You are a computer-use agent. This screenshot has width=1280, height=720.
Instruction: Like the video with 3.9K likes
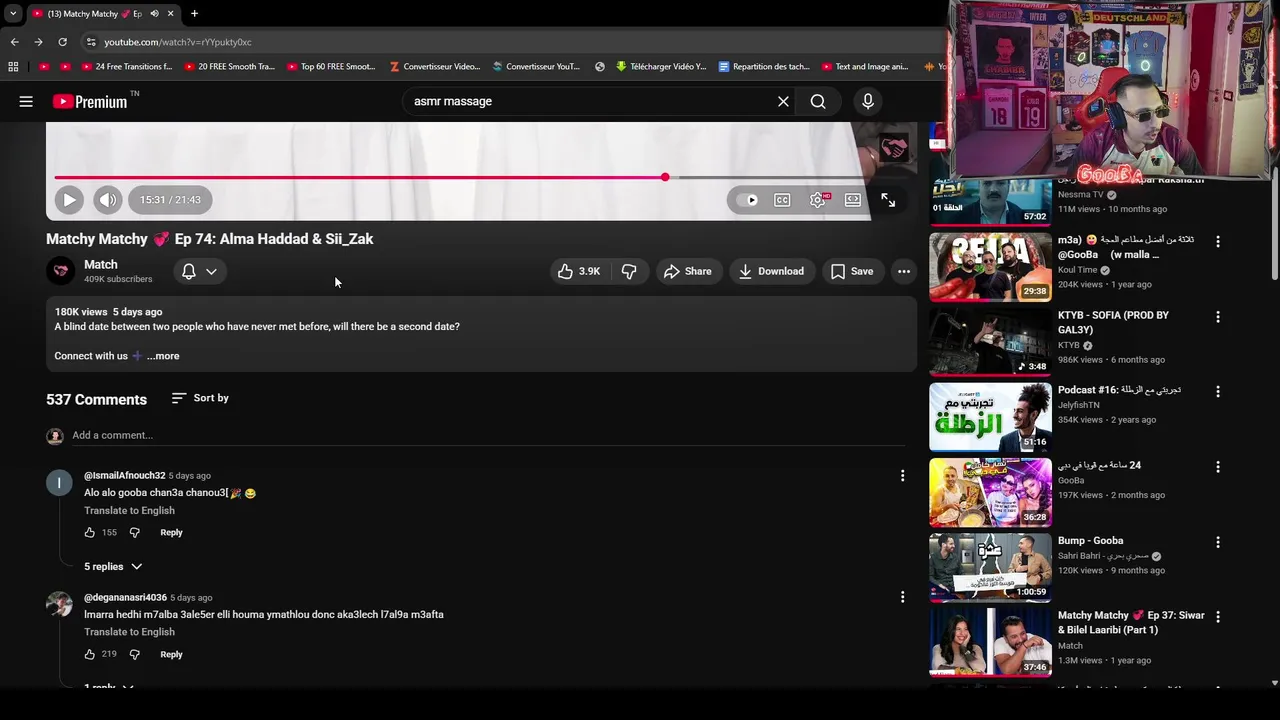pos(579,271)
